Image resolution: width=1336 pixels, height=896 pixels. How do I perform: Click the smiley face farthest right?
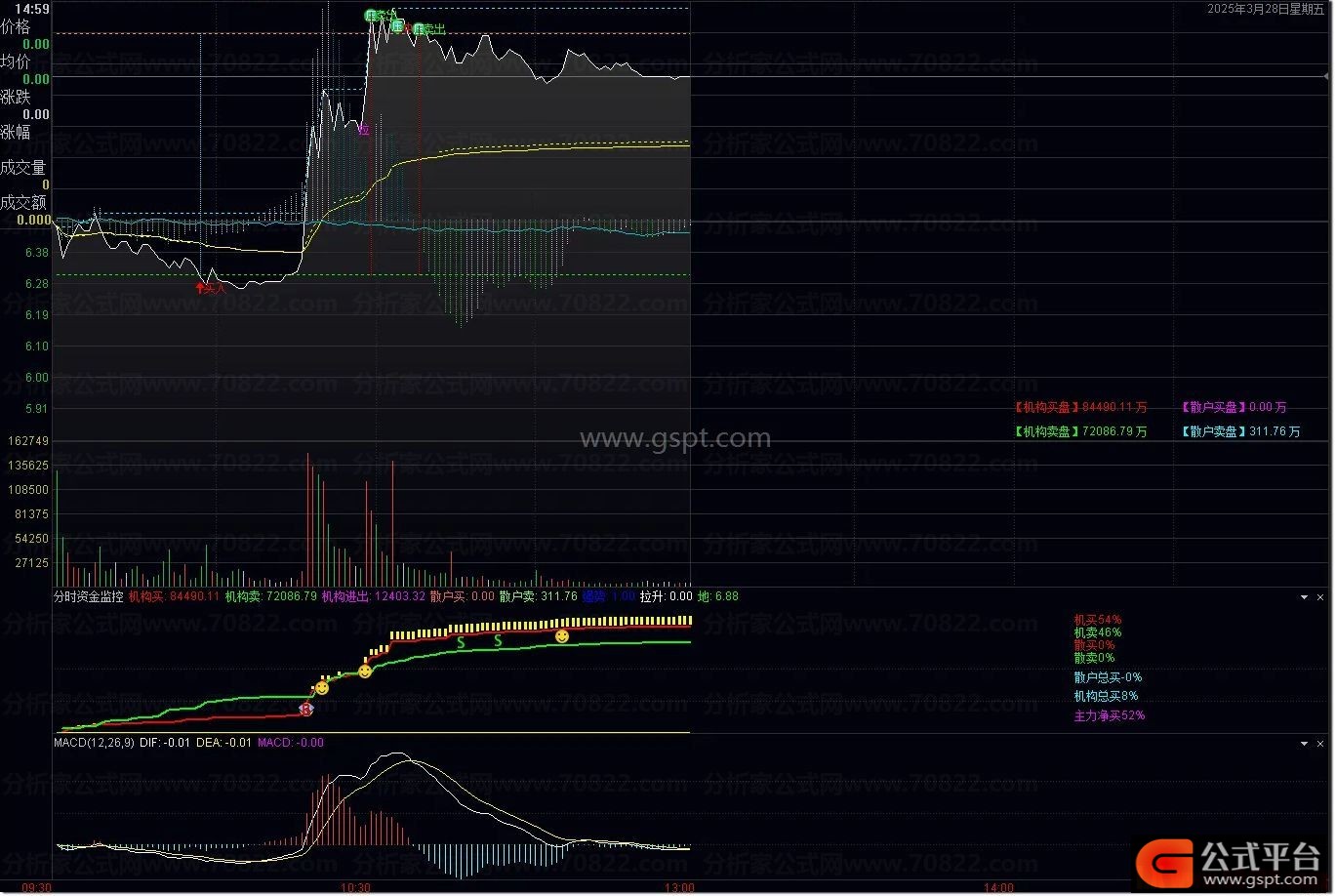[x=562, y=636]
